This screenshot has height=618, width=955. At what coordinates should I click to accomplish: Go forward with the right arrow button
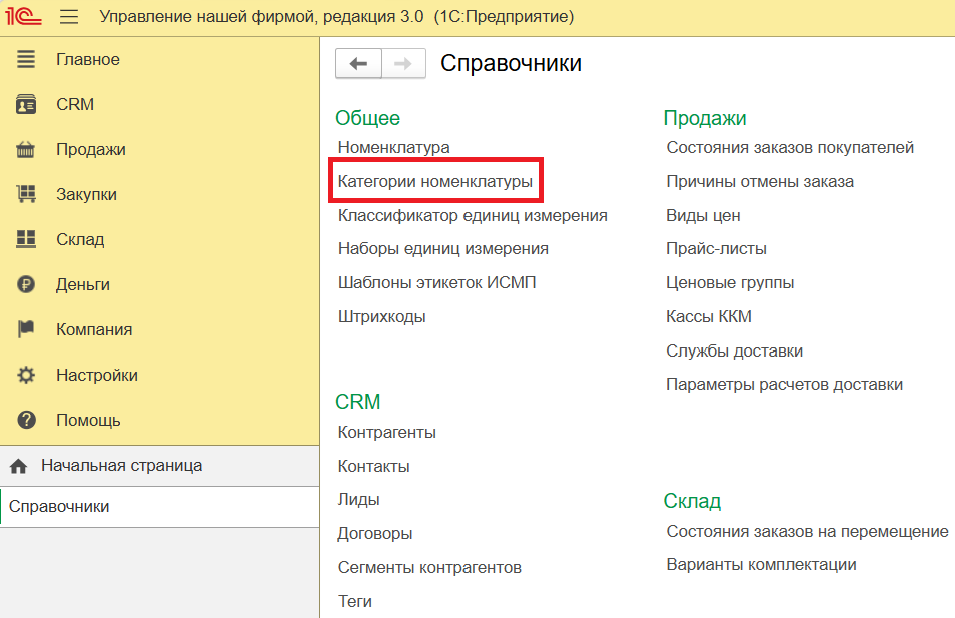tap(403, 63)
